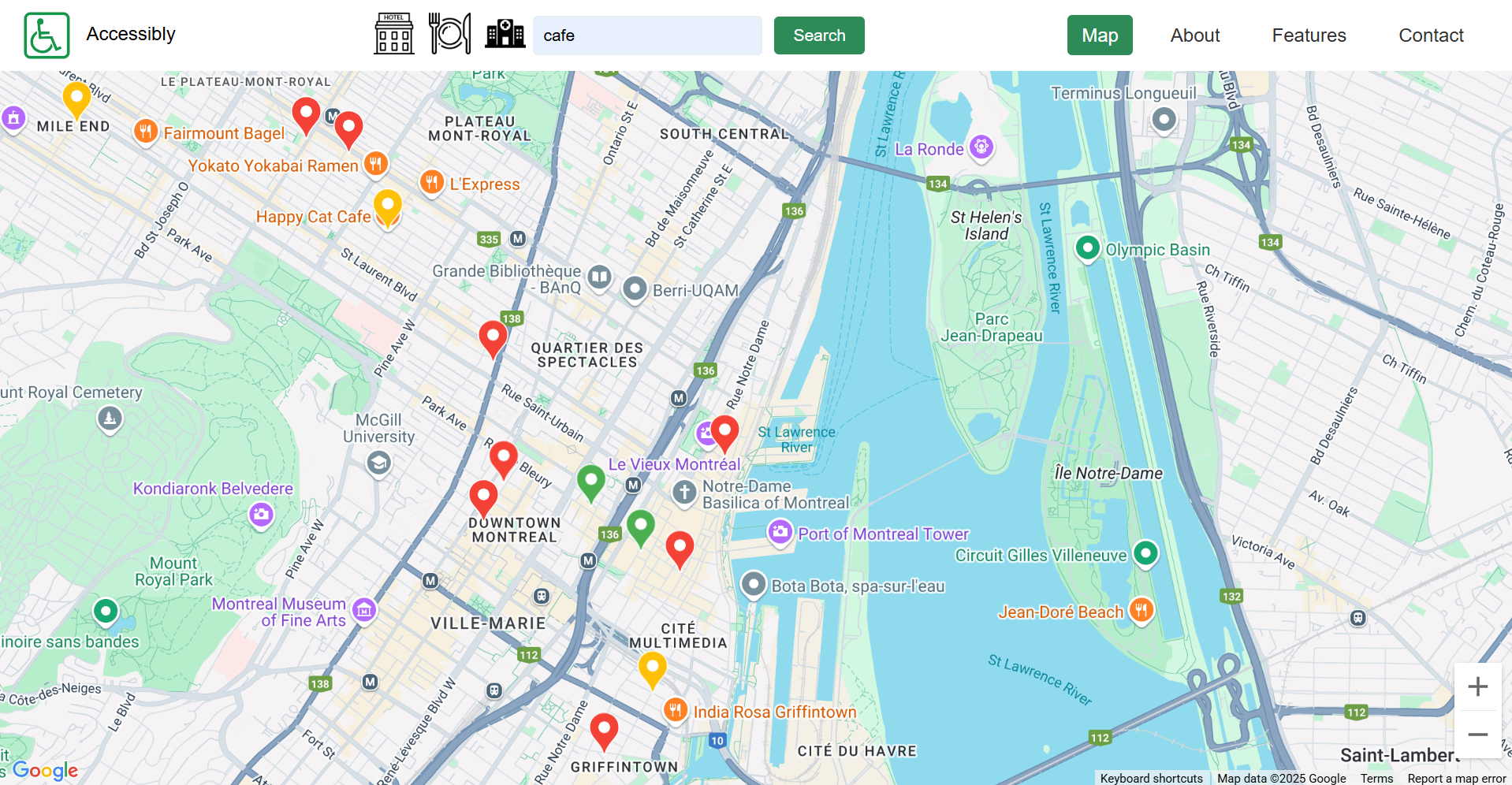Zoom out with the minus button
The height and width of the screenshot is (785, 1512).
pos(1477,735)
